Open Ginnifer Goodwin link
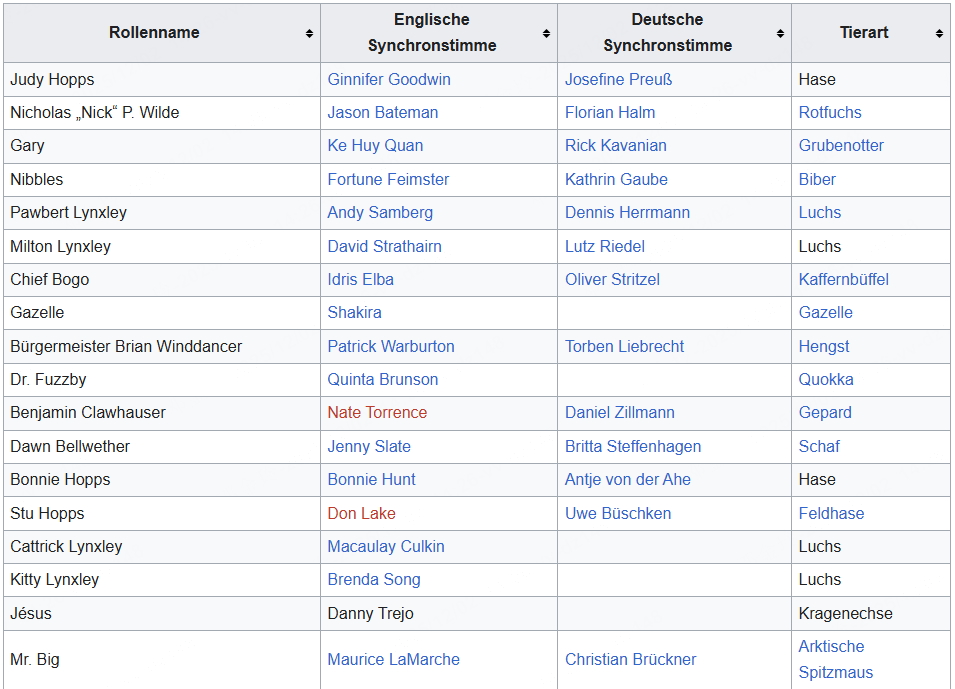Viewport: 955px width, 689px height. click(x=389, y=79)
